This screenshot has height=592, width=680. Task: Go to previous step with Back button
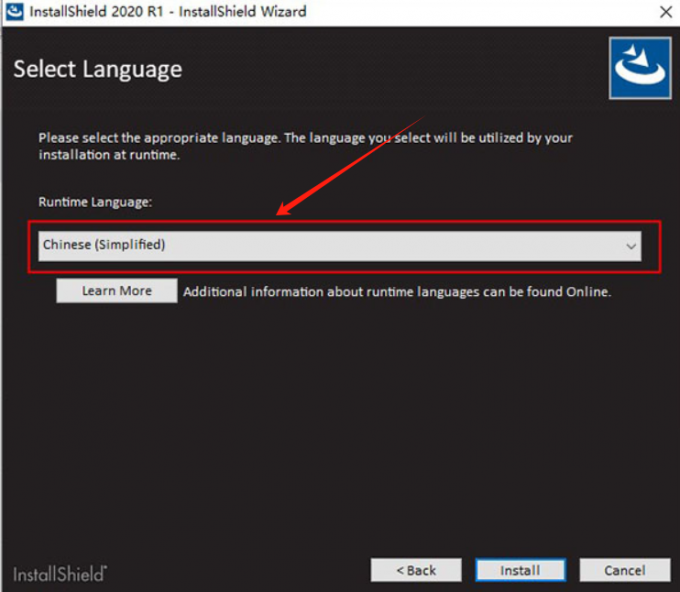pos(416,570)
